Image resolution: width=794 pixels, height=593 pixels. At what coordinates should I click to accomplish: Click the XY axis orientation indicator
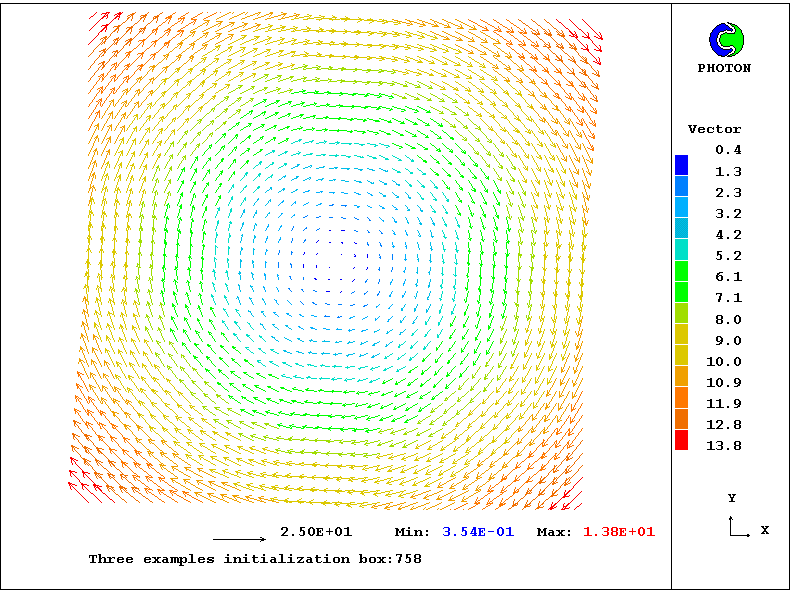738,527
